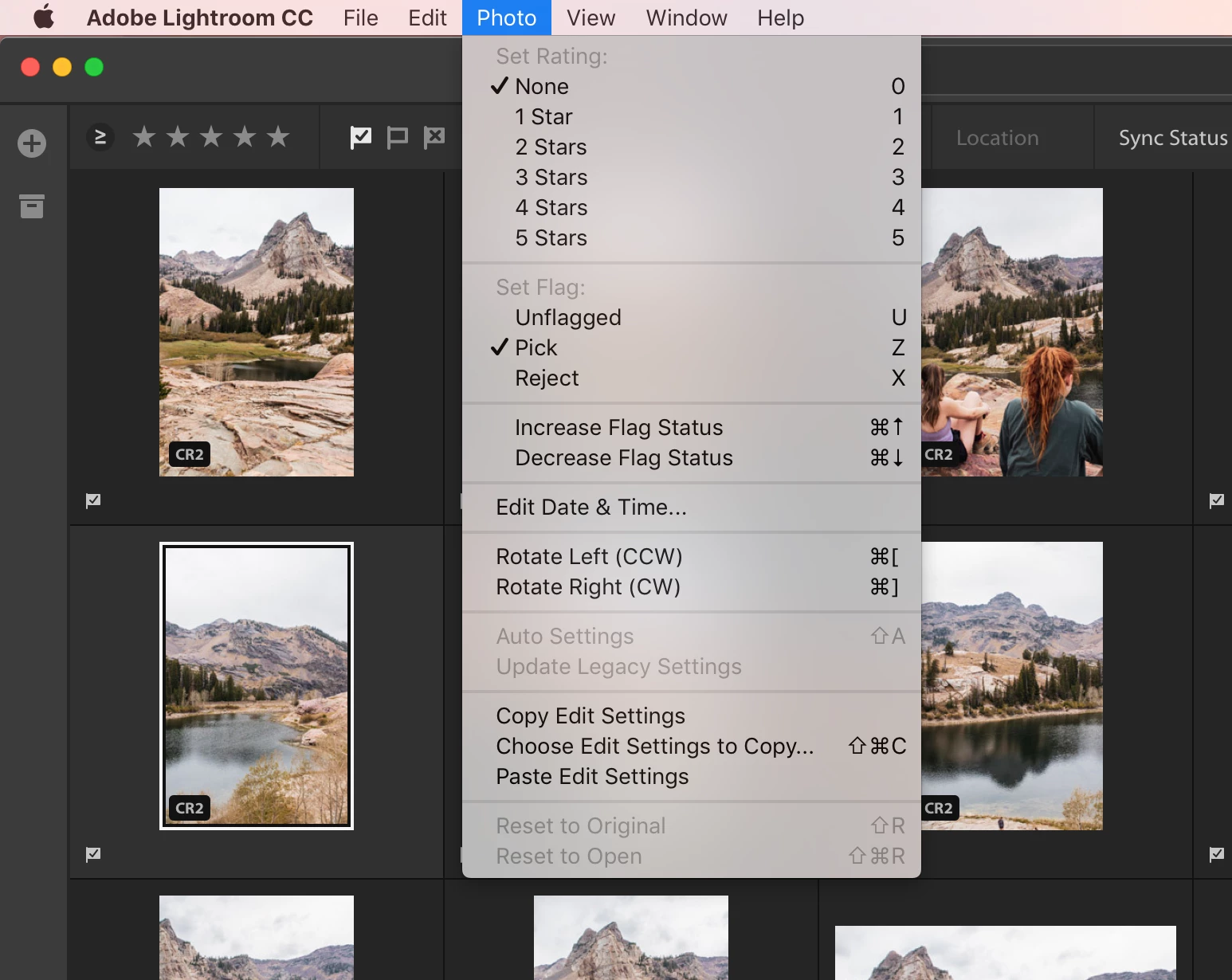
Task: Filter by three stars rating
Action: (x=211, y=137)
